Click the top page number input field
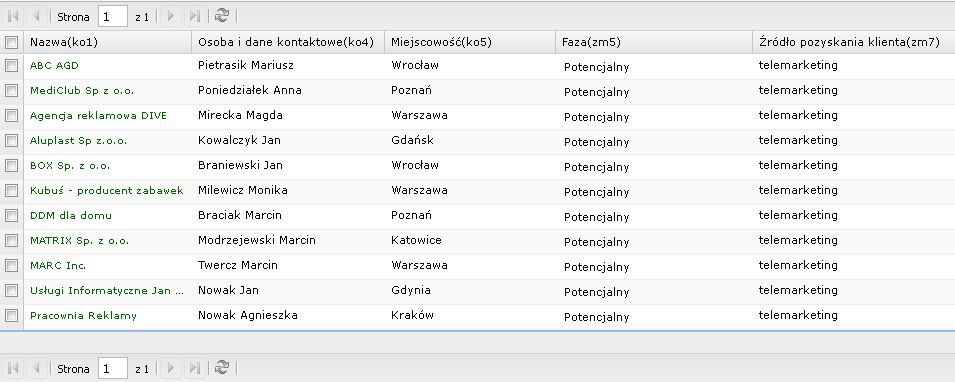The image size is (955, 382). 113,16
